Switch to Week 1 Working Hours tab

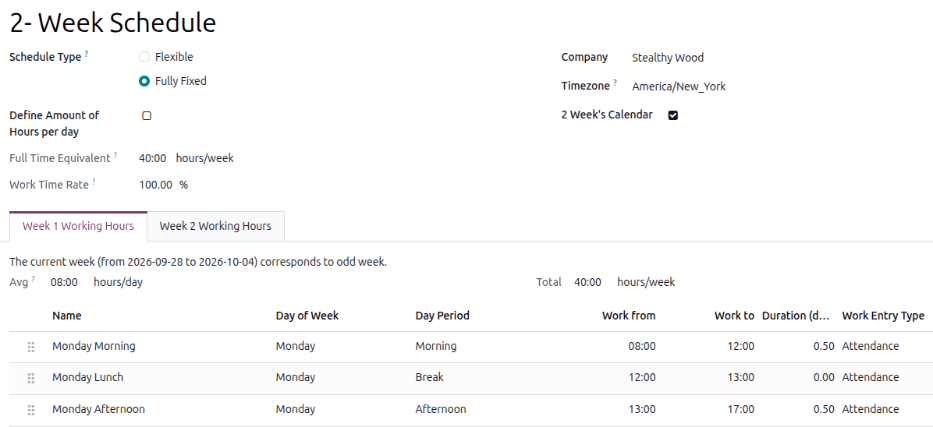point(78,227)
